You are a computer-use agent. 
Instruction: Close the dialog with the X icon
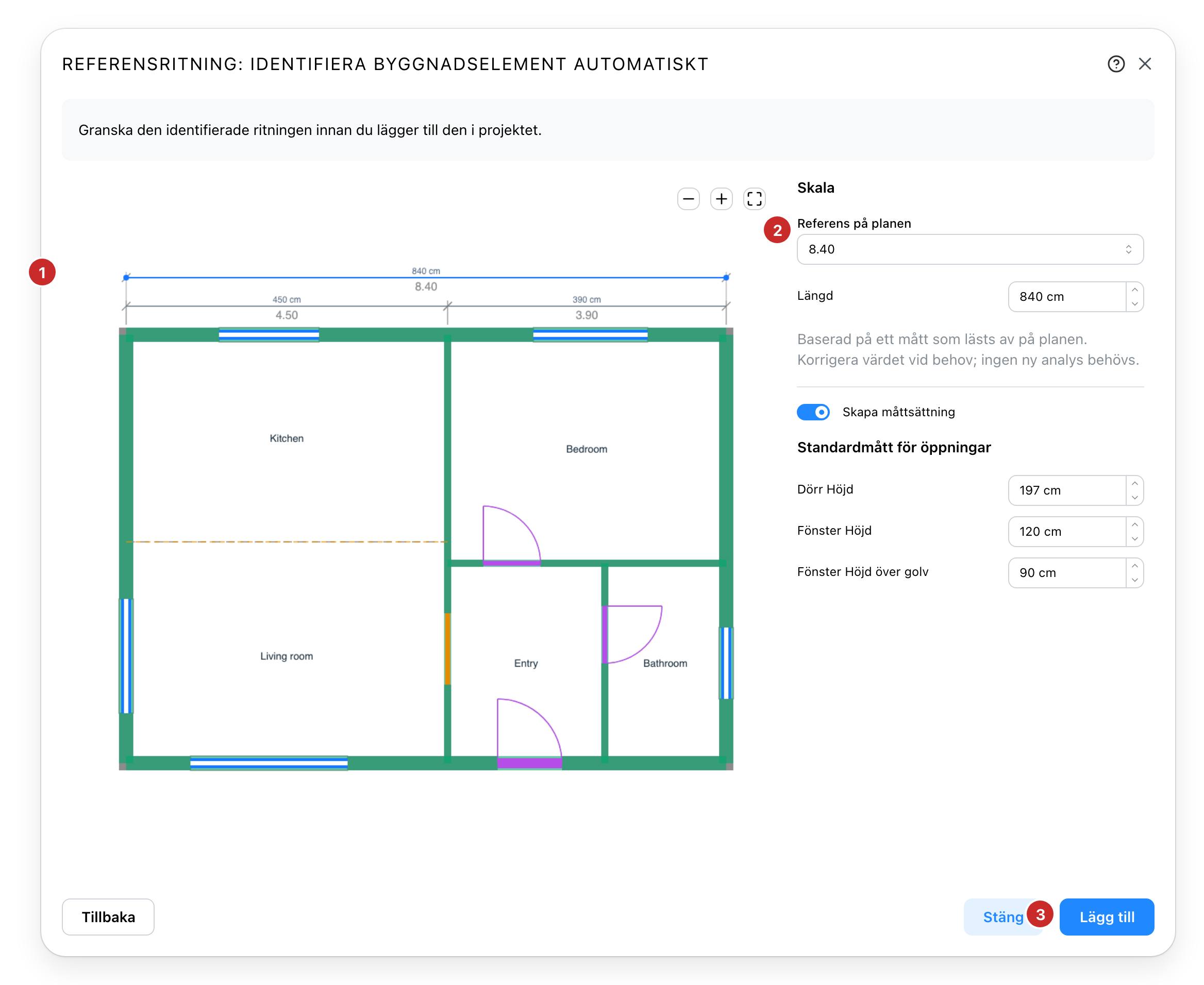(1144, 64)
